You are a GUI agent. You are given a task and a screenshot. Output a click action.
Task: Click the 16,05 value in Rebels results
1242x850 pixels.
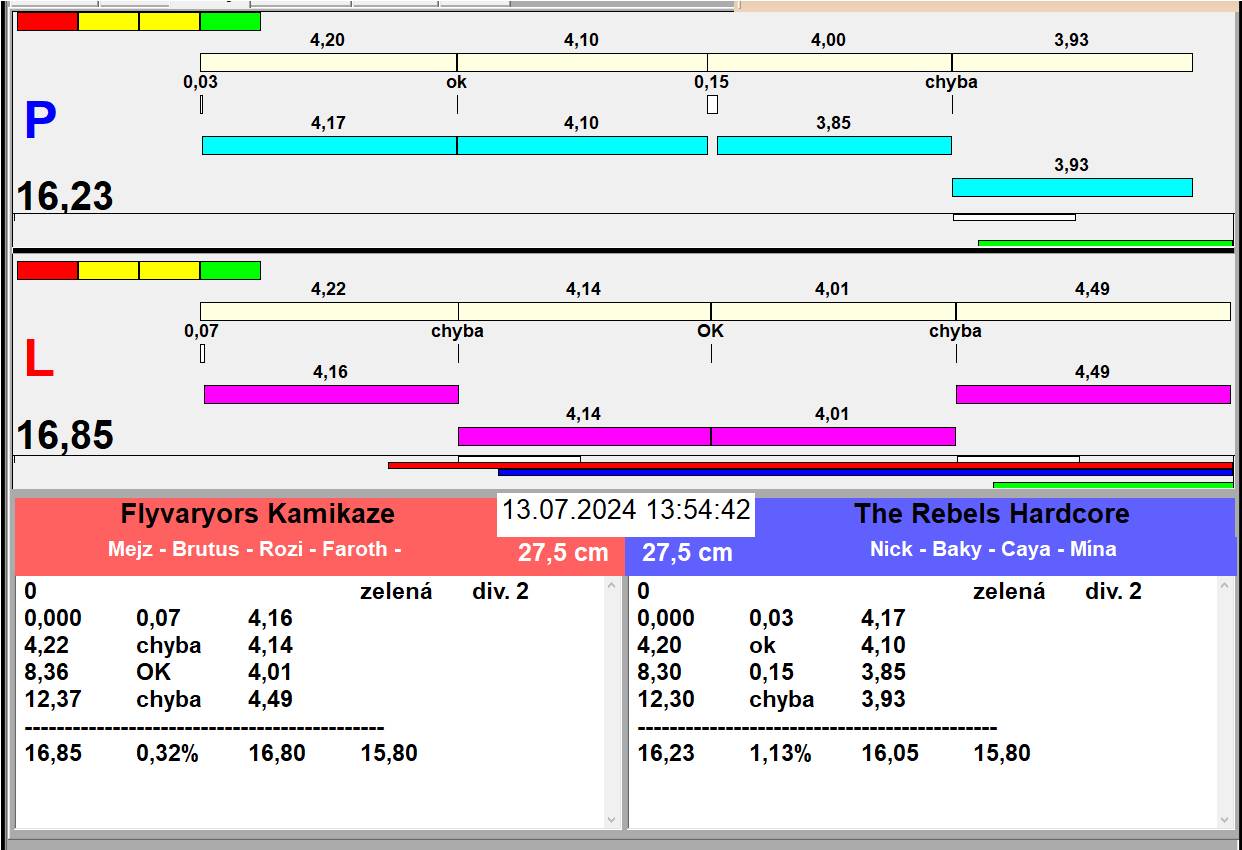[890, 753]
